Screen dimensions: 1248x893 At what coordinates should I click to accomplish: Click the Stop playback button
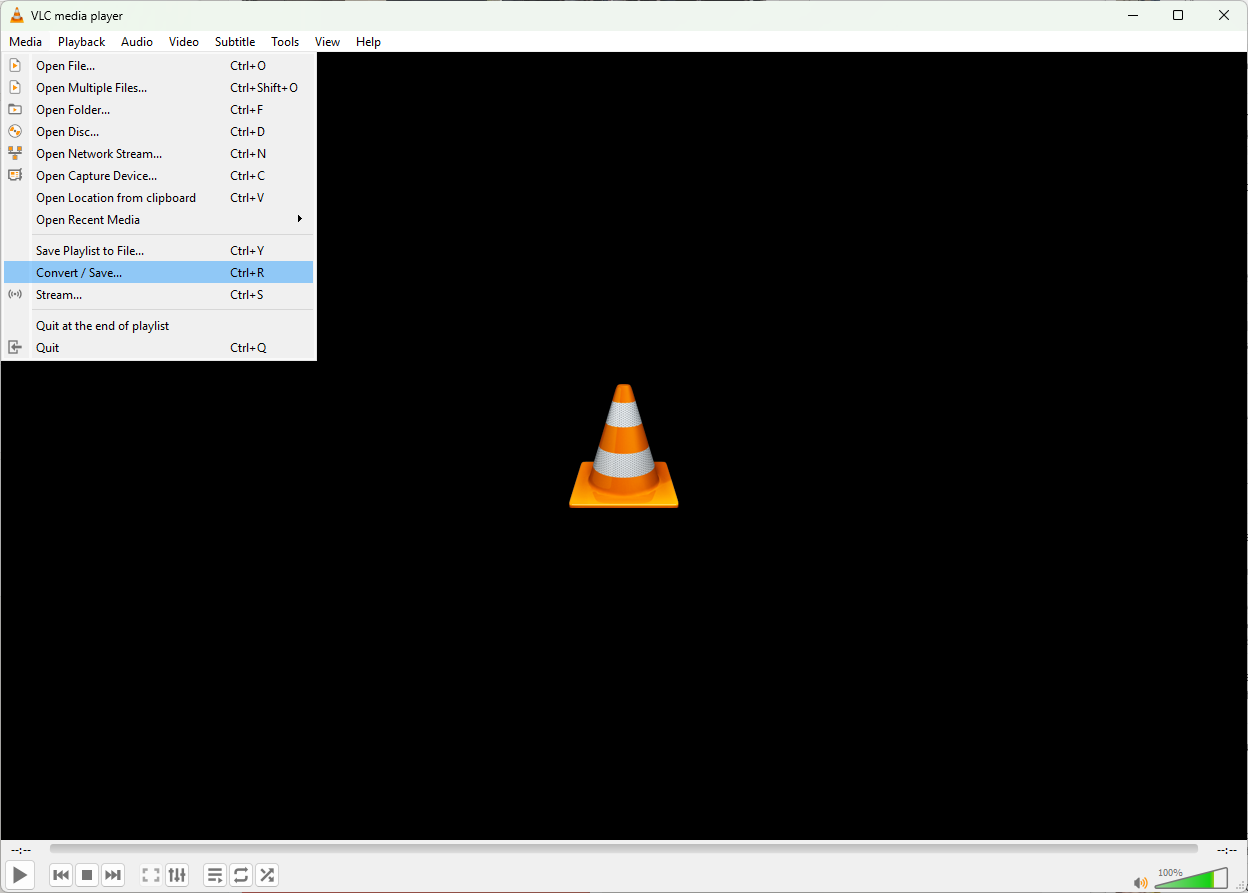pyautogui.click(x=87, y=875)
